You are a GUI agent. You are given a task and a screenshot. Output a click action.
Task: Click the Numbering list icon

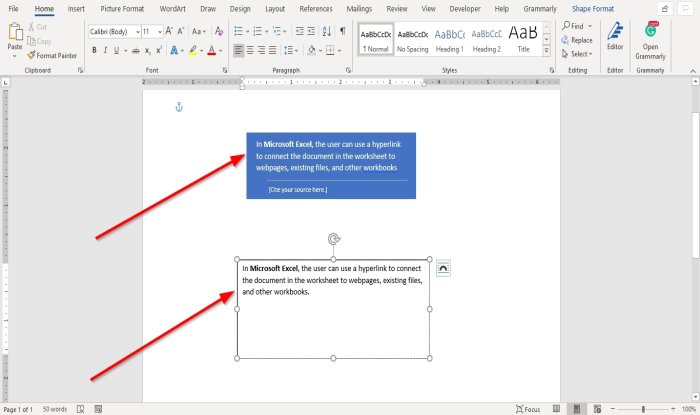point(258,31)
